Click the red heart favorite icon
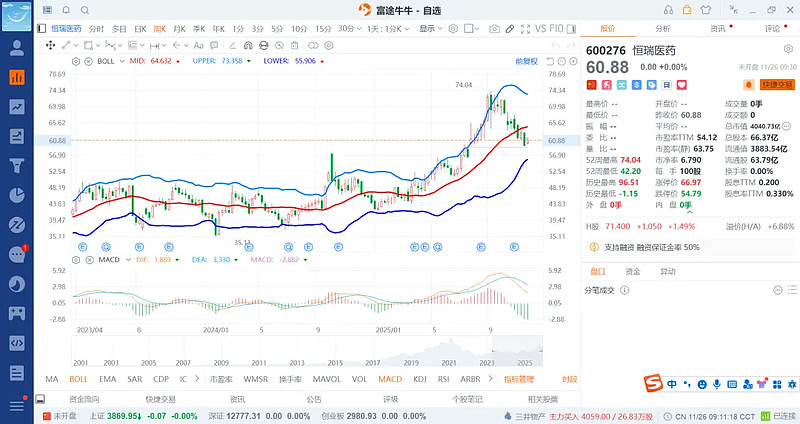 [x=682, y=85]
